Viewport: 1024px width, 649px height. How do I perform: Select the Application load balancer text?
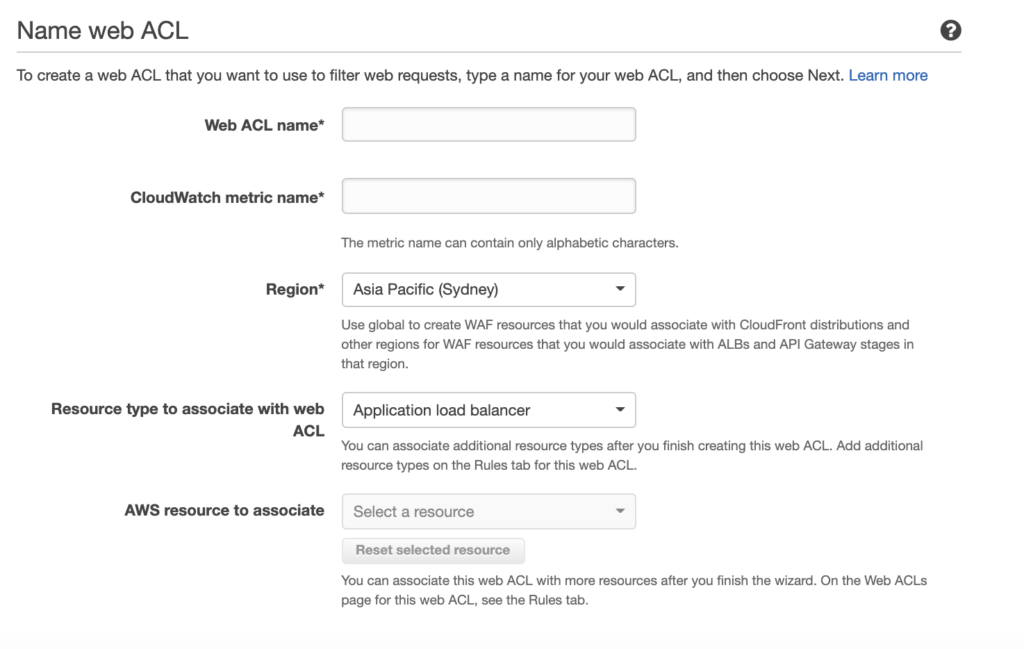point(442,410)
